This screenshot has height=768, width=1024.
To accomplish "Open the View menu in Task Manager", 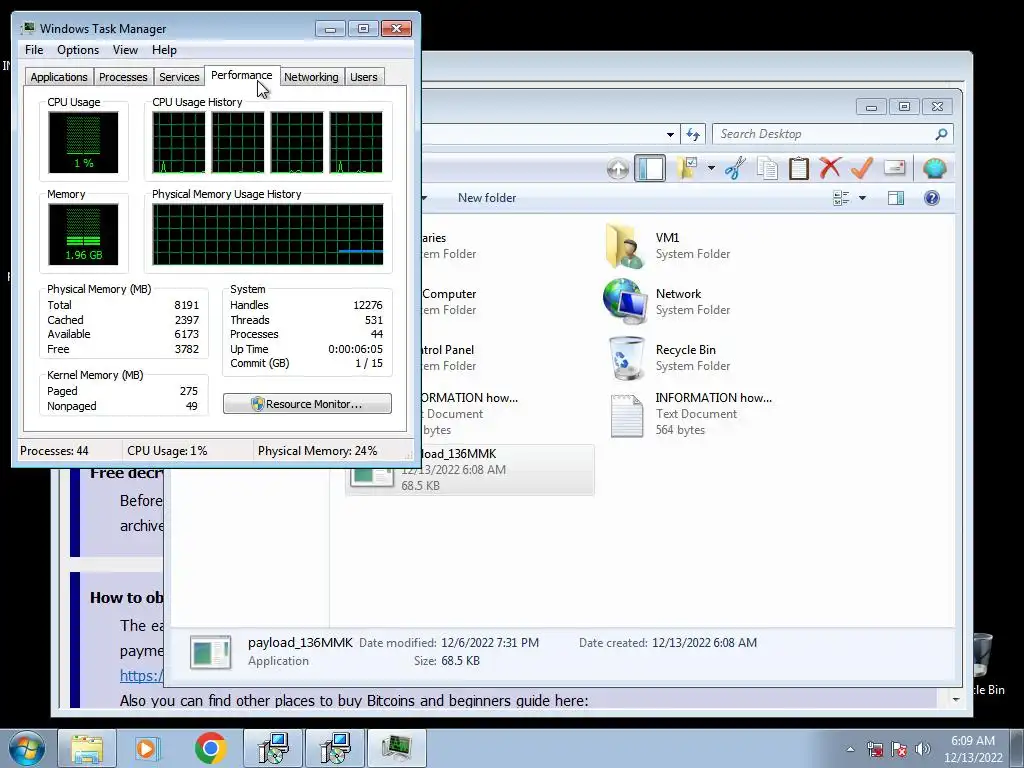I will tap(125, 50).
